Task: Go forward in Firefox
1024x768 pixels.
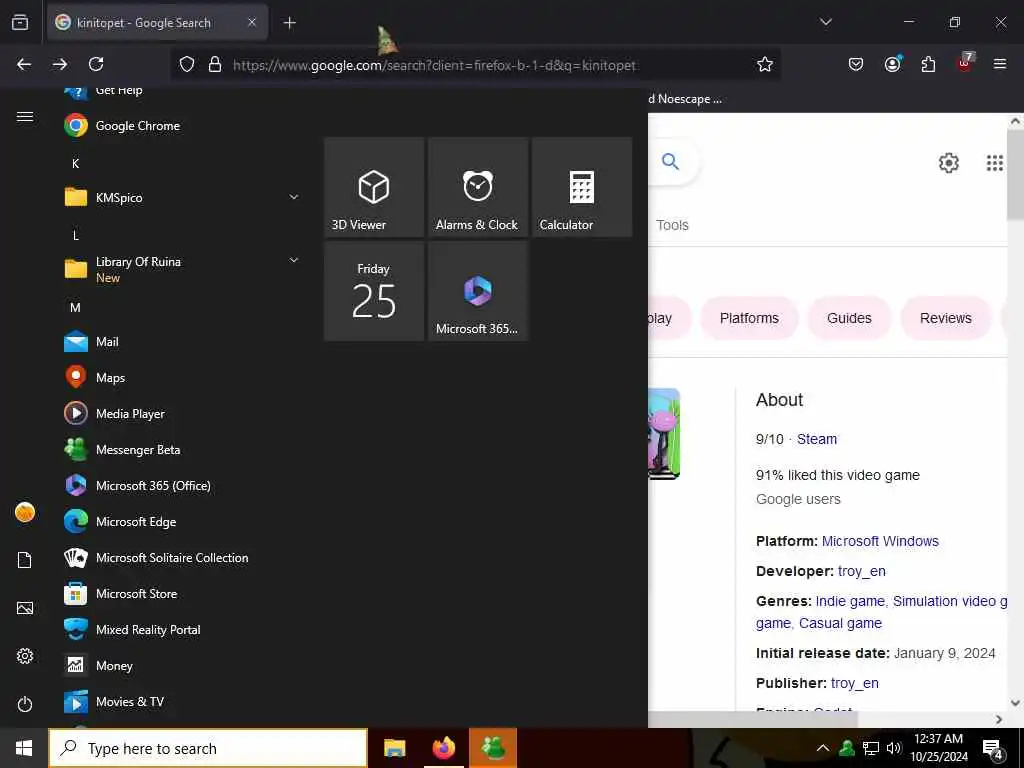Action: pyautogui.click(x=60, y=64)
